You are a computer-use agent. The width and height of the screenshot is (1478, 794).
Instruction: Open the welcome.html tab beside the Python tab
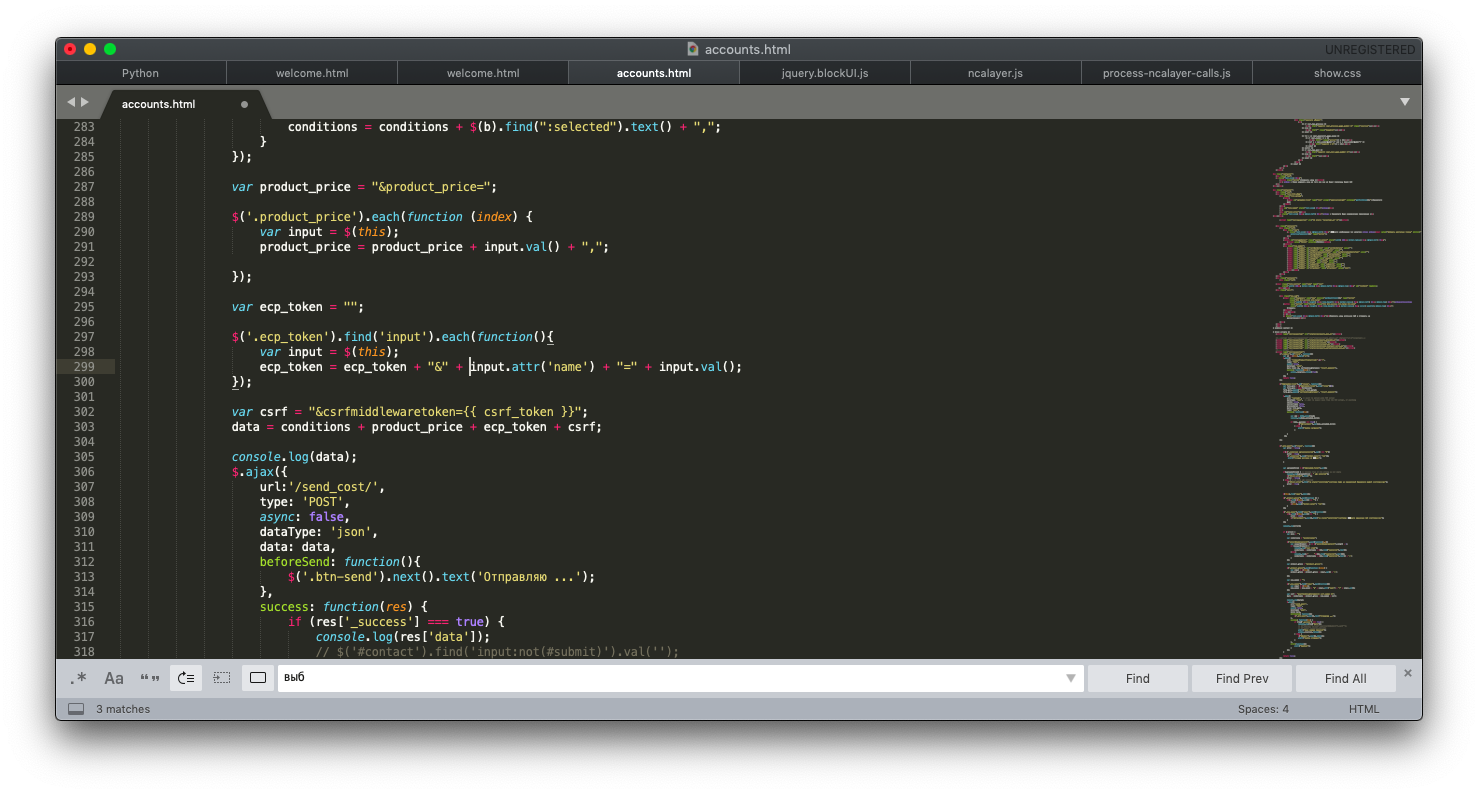point(312,73)
